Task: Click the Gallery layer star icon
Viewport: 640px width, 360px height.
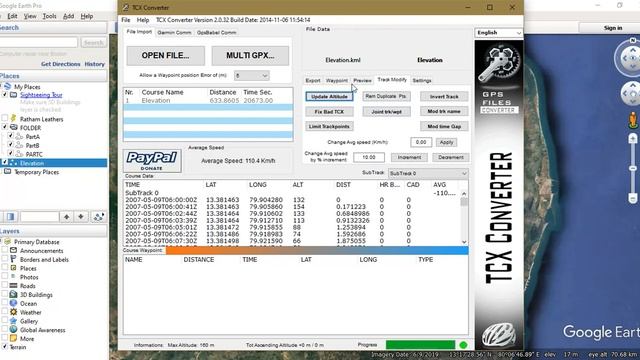Action: tap(13, 321)
